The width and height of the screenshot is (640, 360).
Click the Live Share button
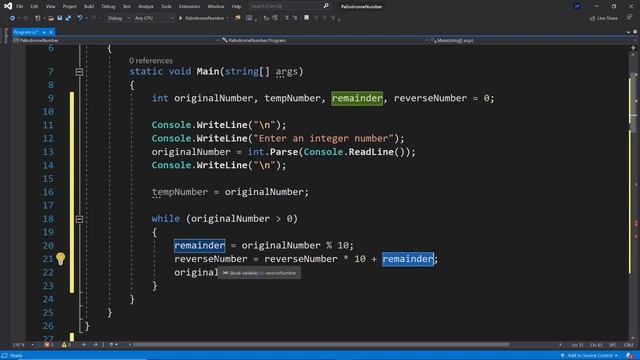tap(604, 18)
